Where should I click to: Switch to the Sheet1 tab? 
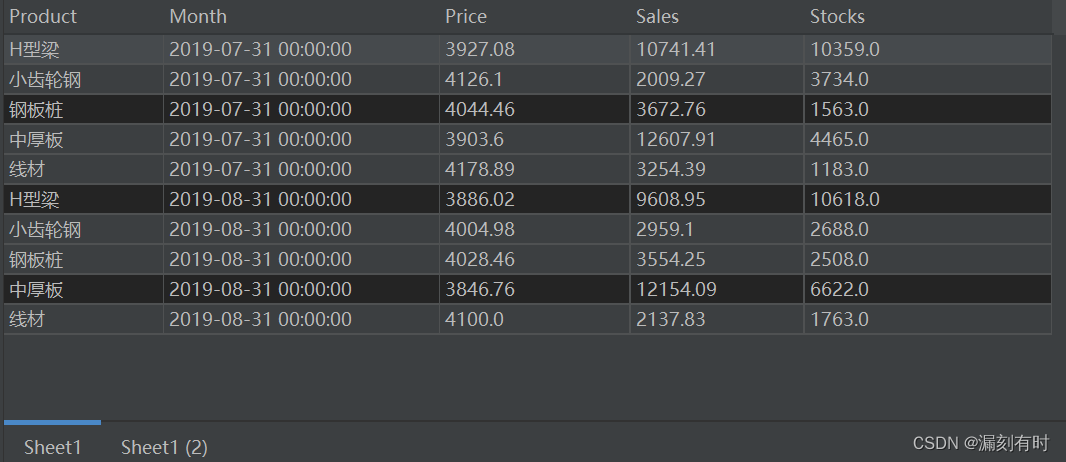click(52, 447)
